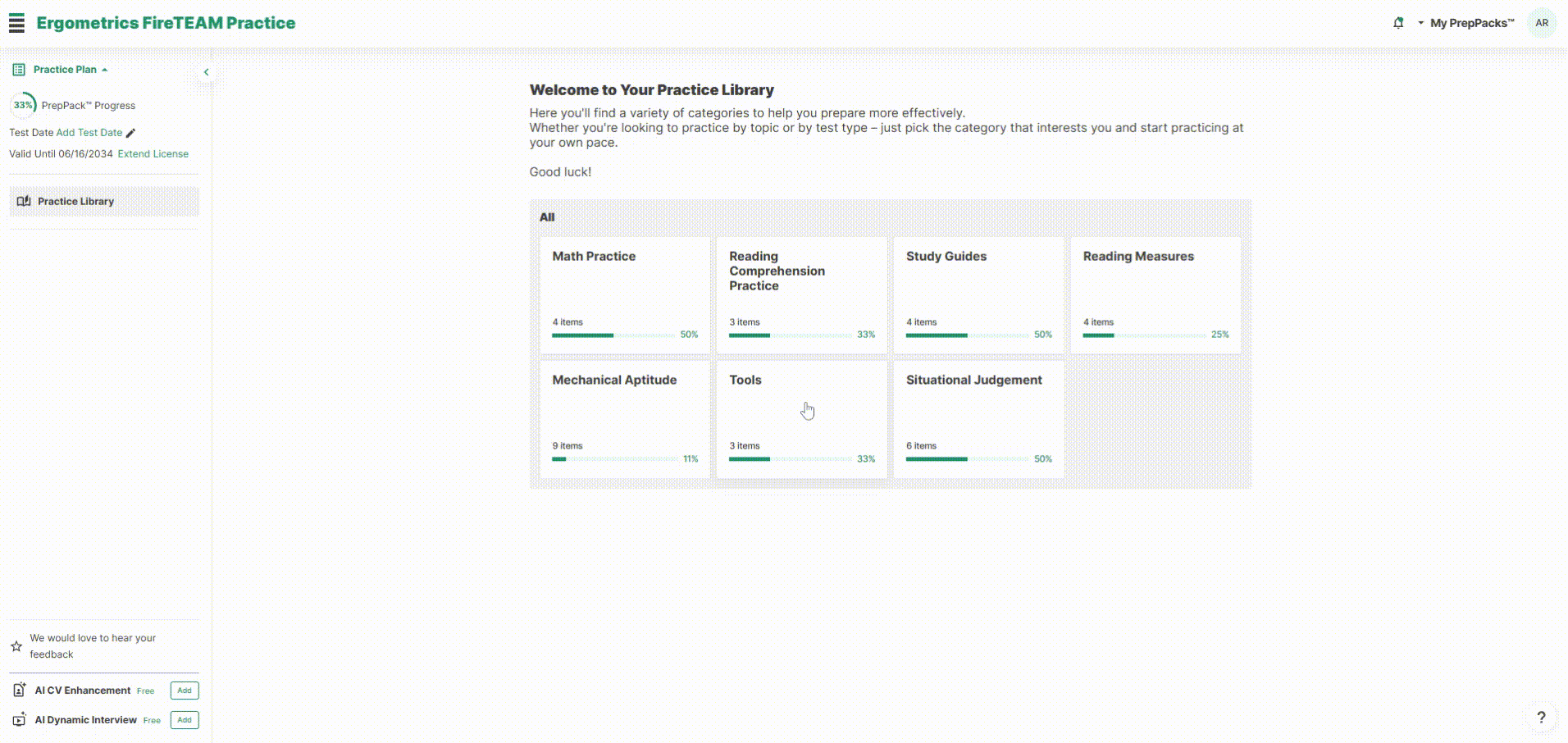Click the notification bell icon
Viewport: 1568px width, 743px height.
1398,23
